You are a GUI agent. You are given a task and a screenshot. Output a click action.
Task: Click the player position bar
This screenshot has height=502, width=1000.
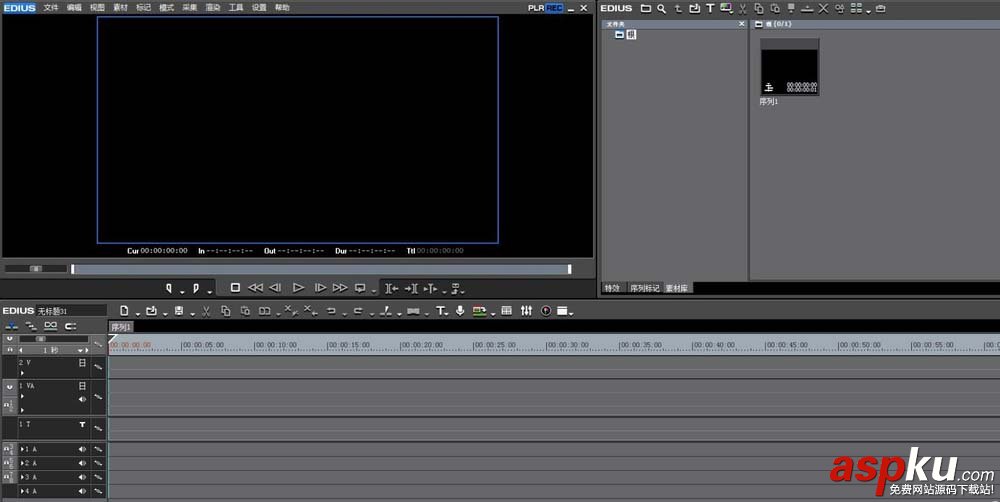coord(321,269)
